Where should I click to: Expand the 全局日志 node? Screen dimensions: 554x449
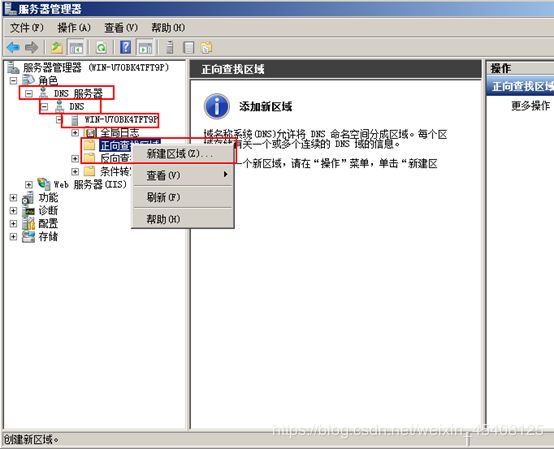coord(75,133)
